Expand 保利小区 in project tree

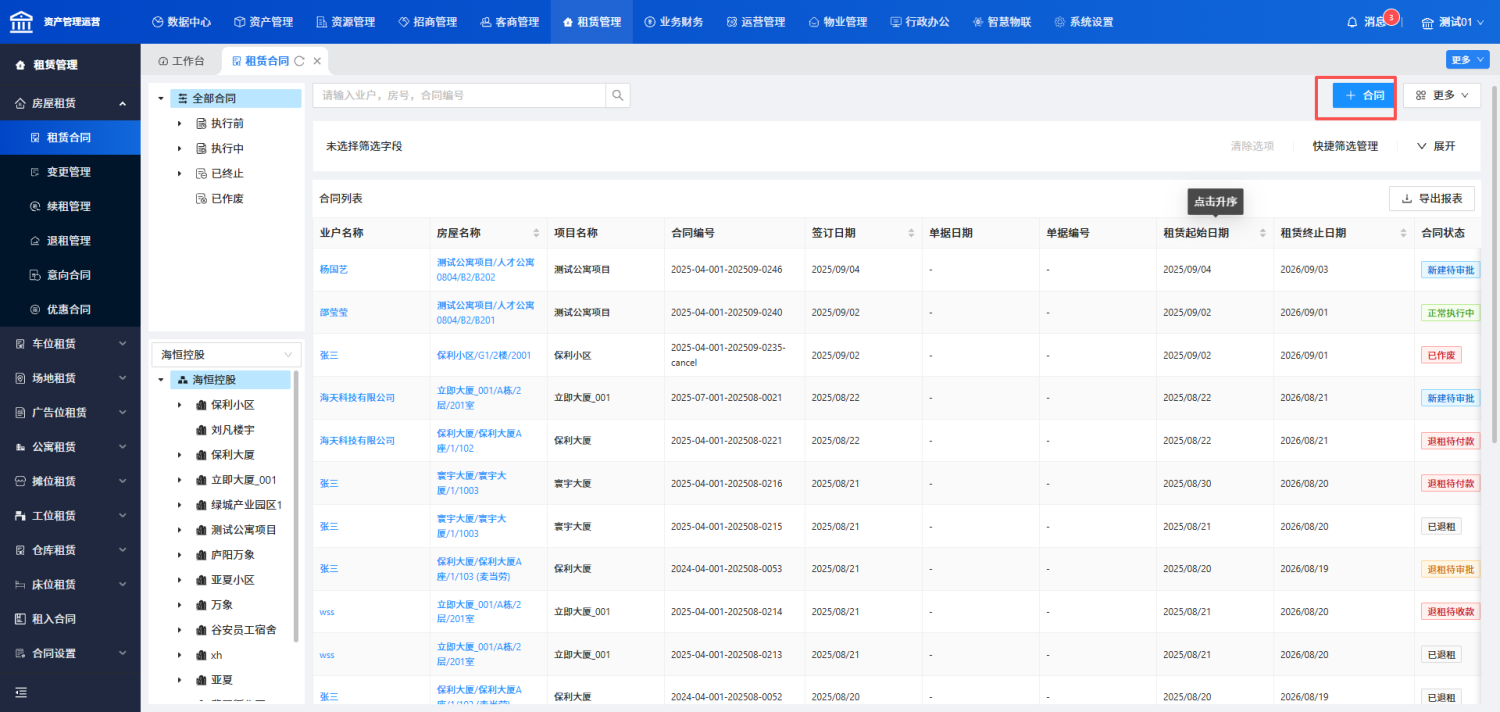pos(179,405)
